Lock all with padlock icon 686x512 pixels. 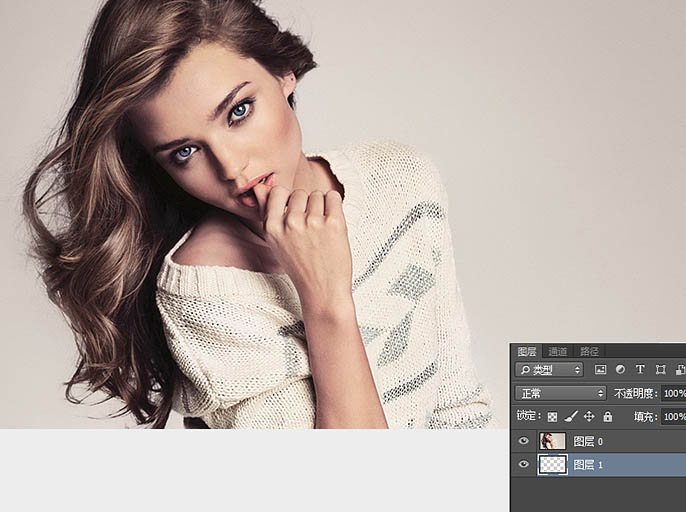608,416
